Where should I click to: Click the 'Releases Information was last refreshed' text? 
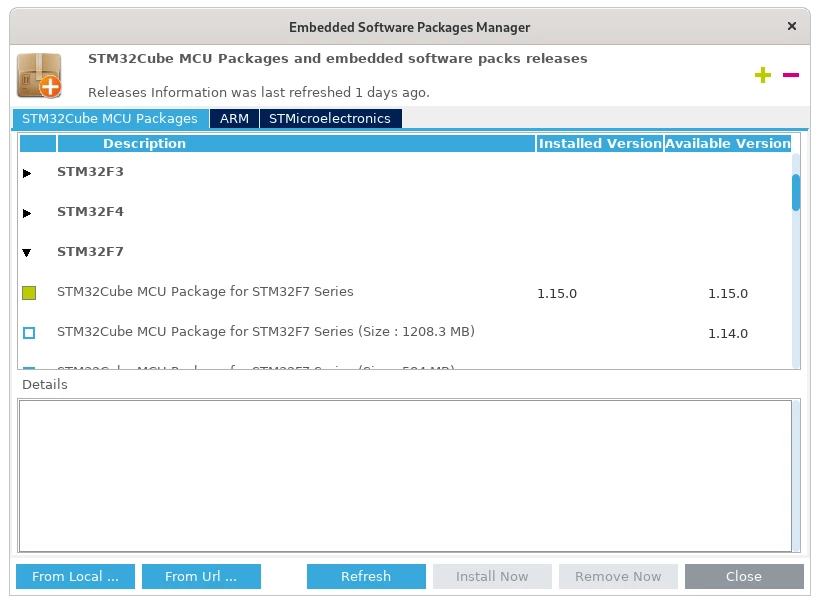(259, 93)
